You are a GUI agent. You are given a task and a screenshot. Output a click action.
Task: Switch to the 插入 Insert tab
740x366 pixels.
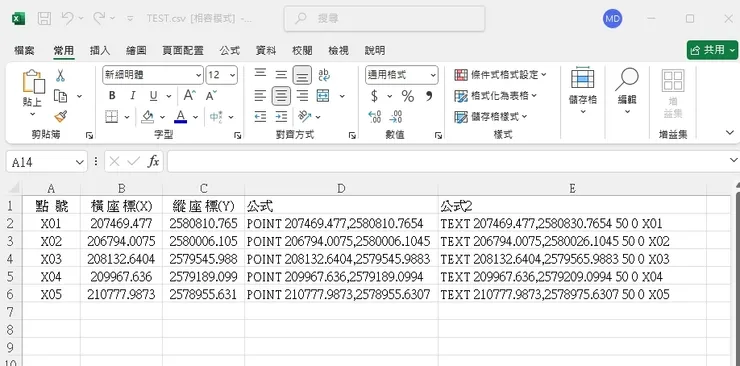tap(100, 50)
